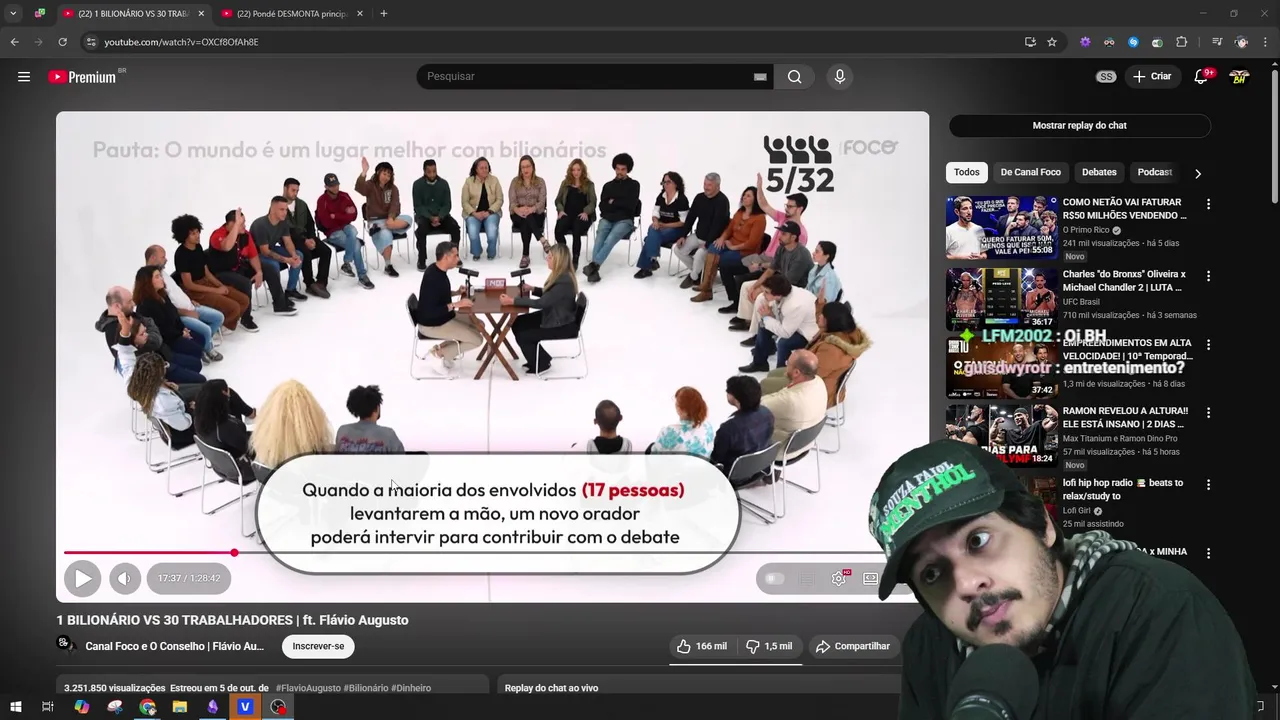This screenshot has height=720, width=1280.
Task: Bookmark this page with the star icon
Action: tap(1052, 42)
